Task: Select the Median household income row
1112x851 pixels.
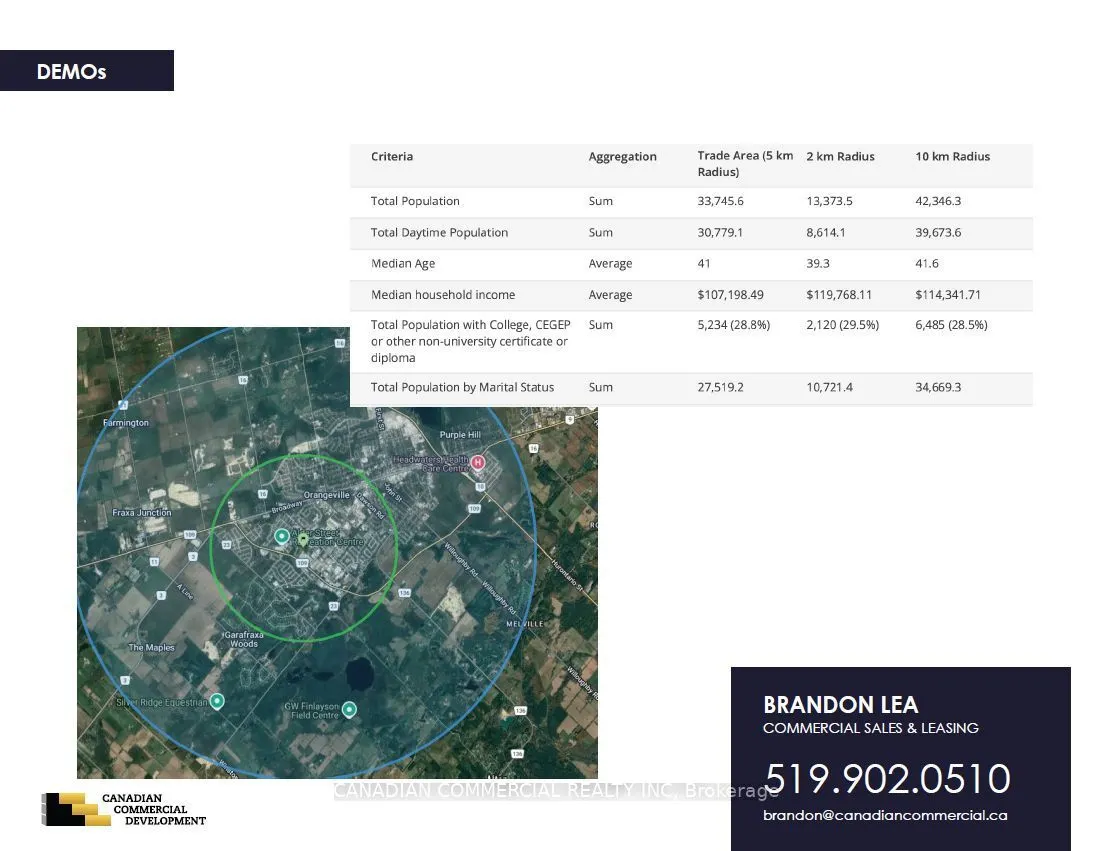Action: pos(691,295)
